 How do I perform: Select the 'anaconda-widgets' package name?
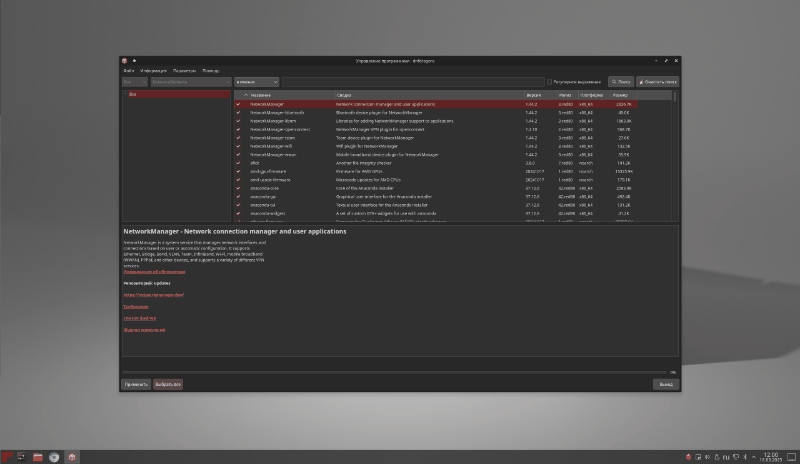point(267,213)
